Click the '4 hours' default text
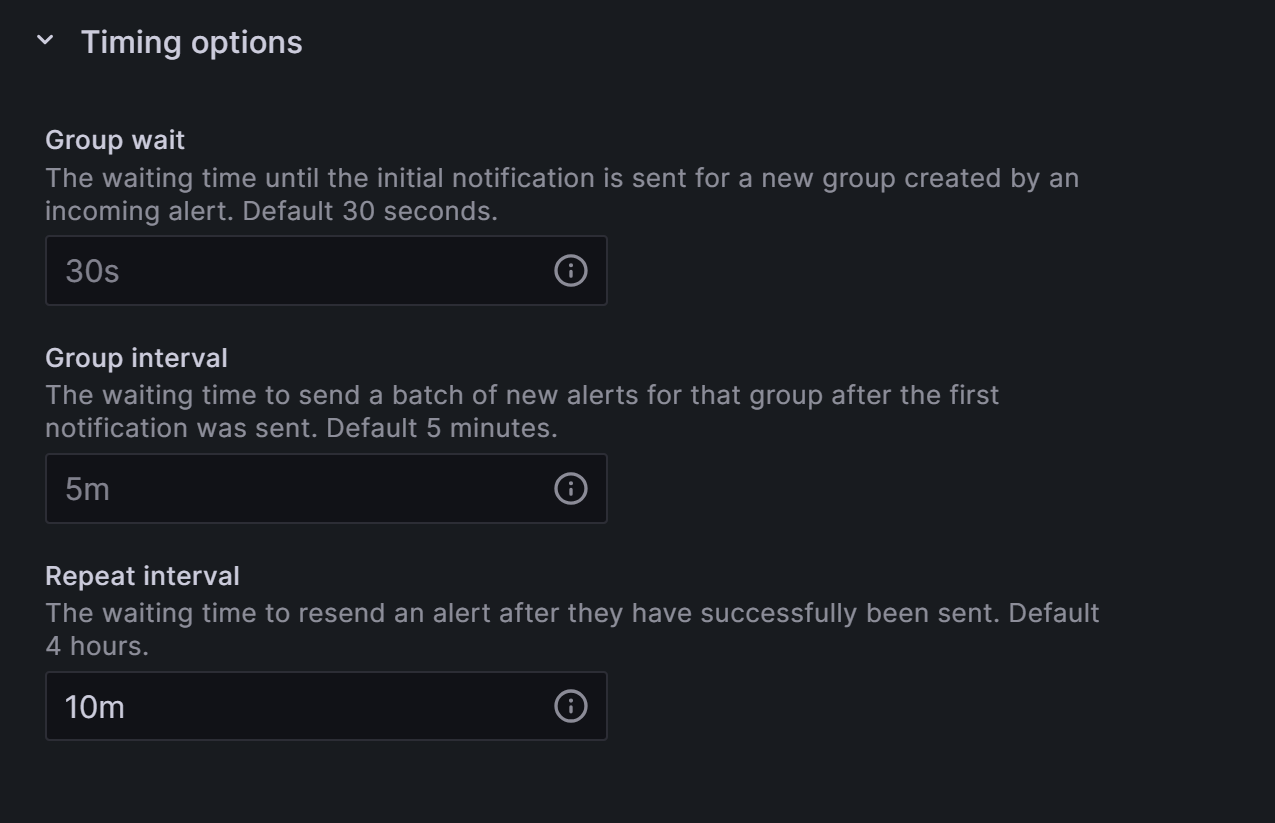 click(97, 647)
